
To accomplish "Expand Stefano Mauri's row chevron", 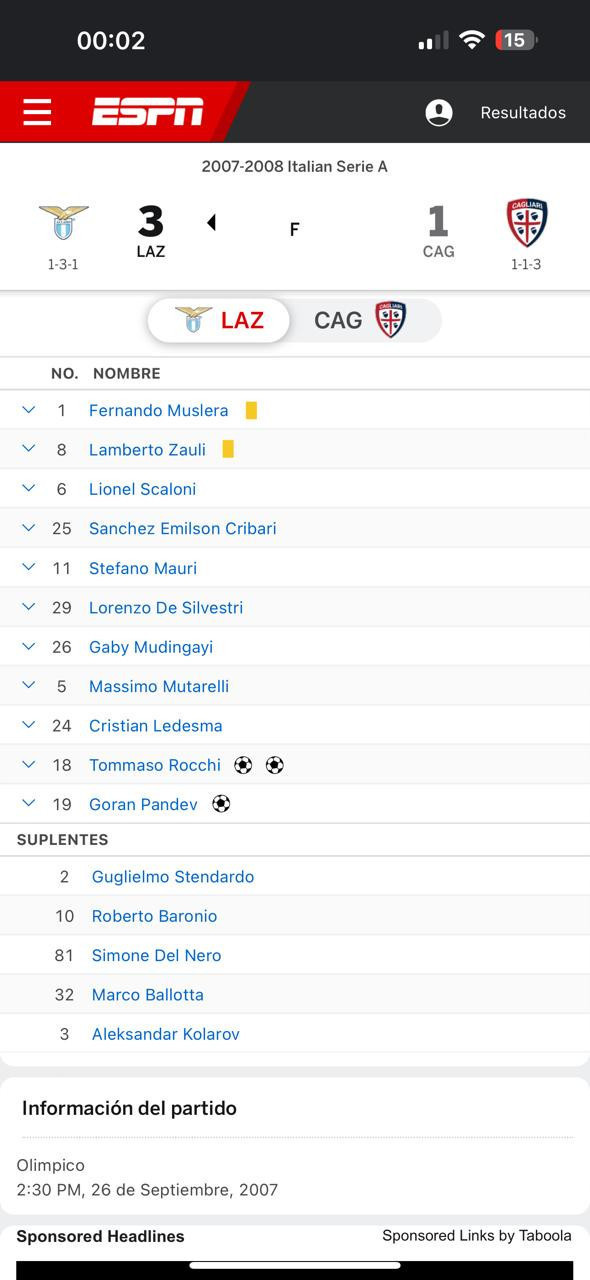I will pyautogui.click(x=29, y=568).
